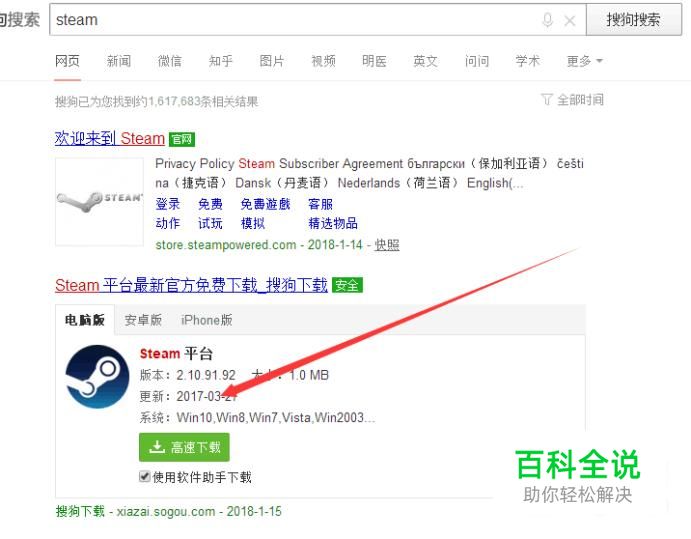Switch to the 安卓版 tab
This screenshot has height=539, width=691.
(143, 320)
